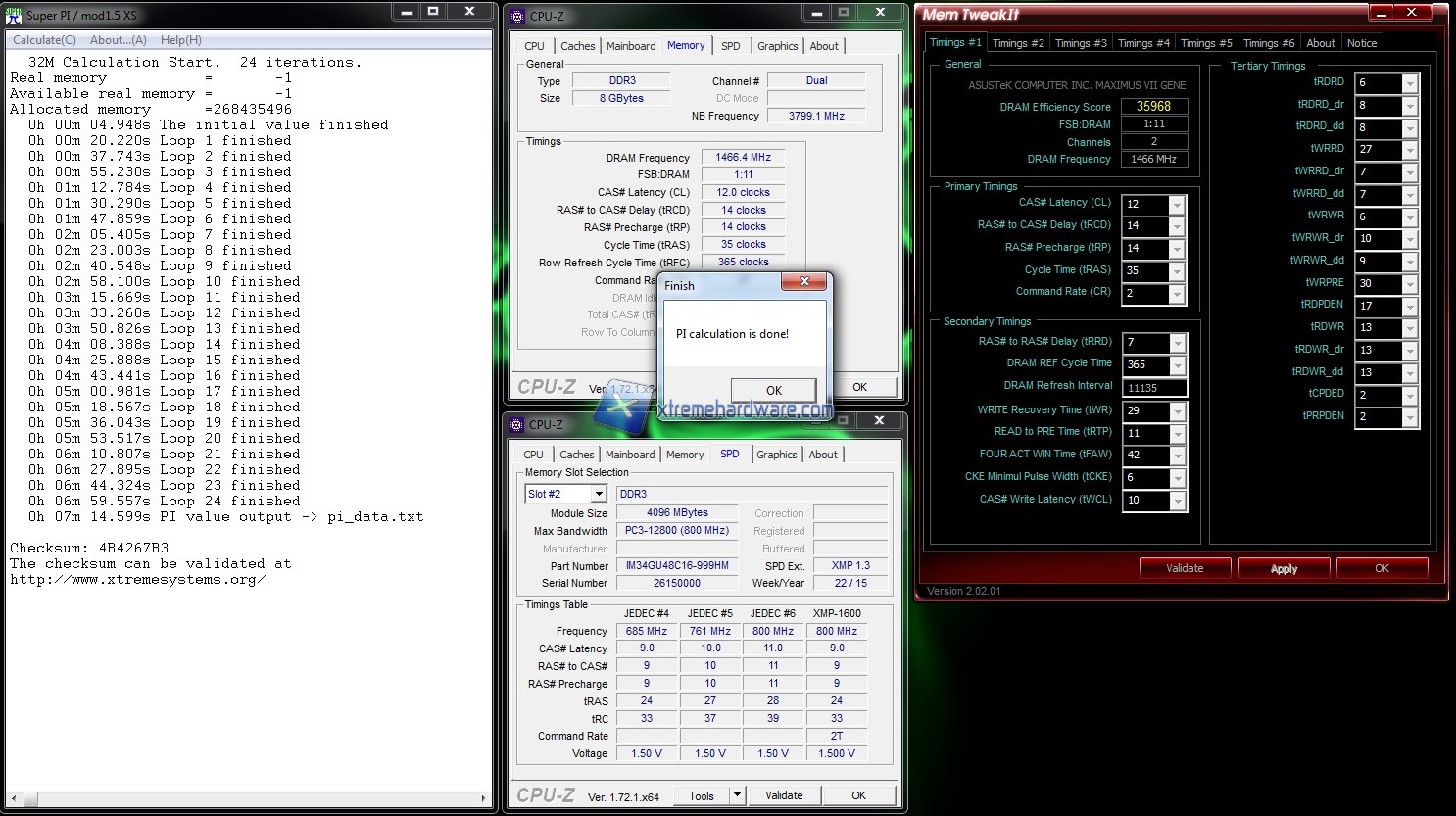This screenshot has height=816, width=1456.
Task: Open the Help menu in Super PI
Action: (x=179, y=39)
